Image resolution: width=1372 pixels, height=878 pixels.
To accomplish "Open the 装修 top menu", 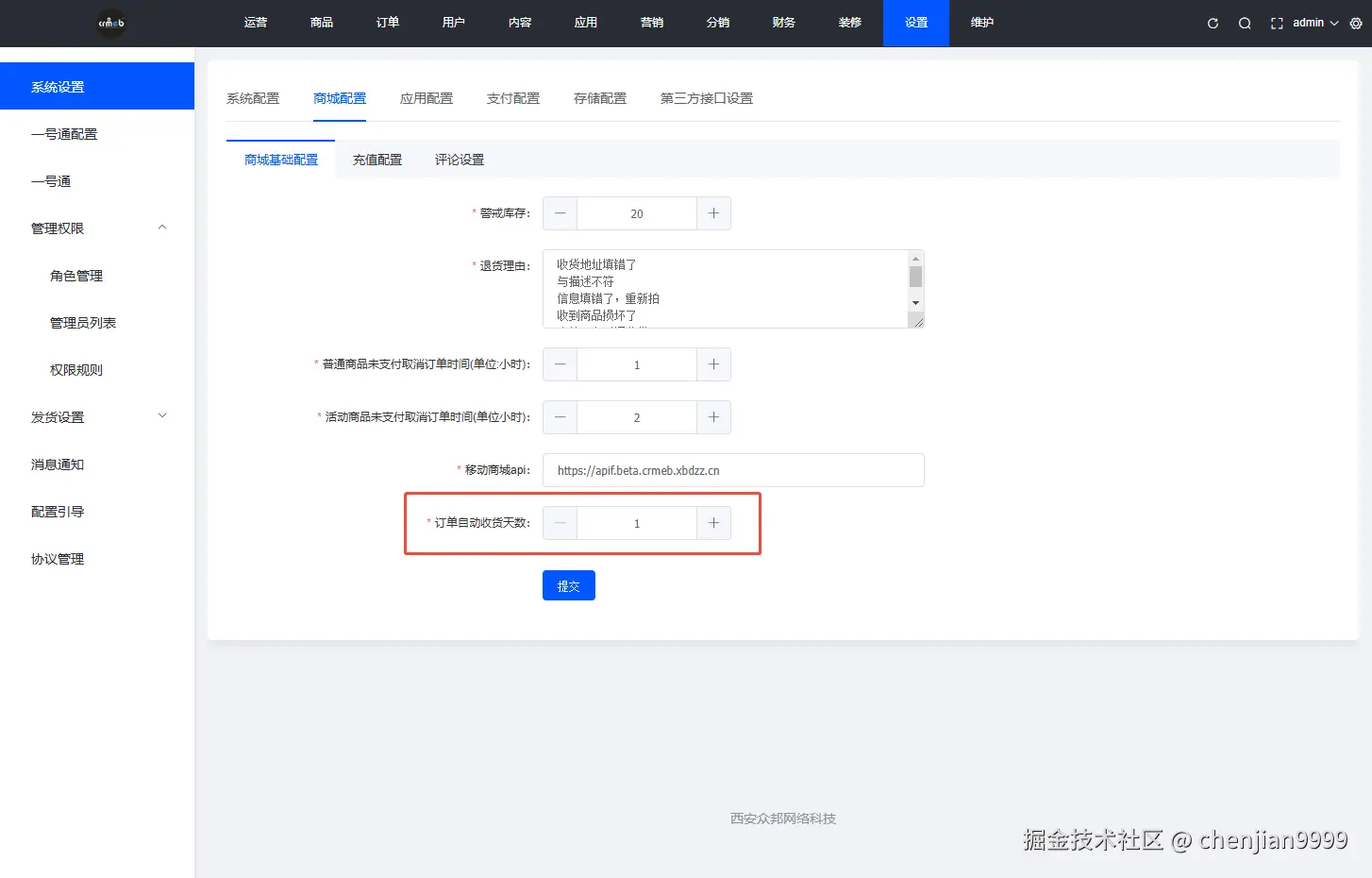I will point(850,23).
